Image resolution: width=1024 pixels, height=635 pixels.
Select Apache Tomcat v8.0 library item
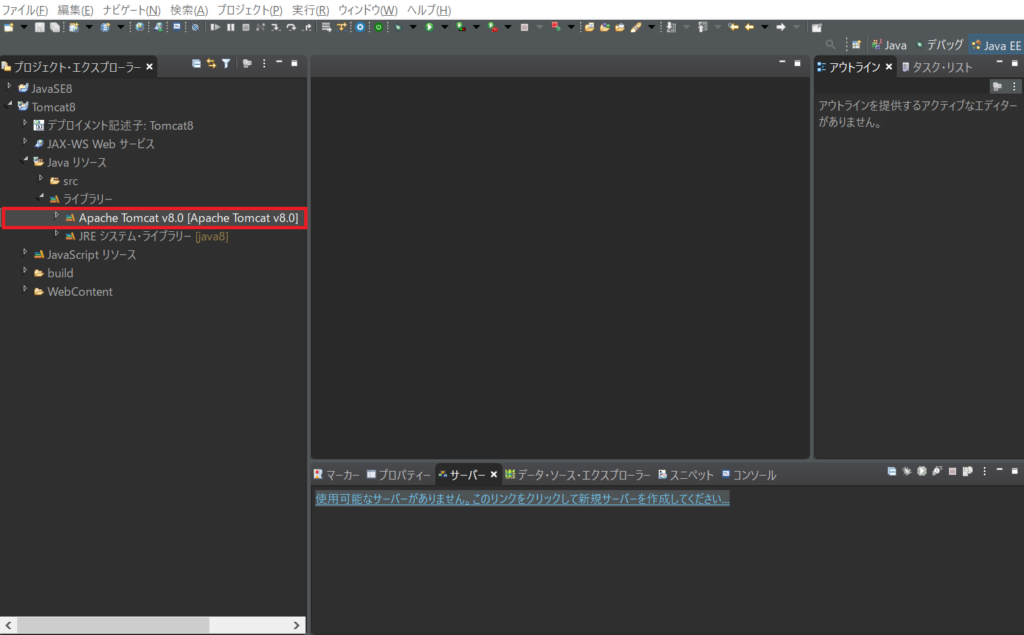pos(188,218)
